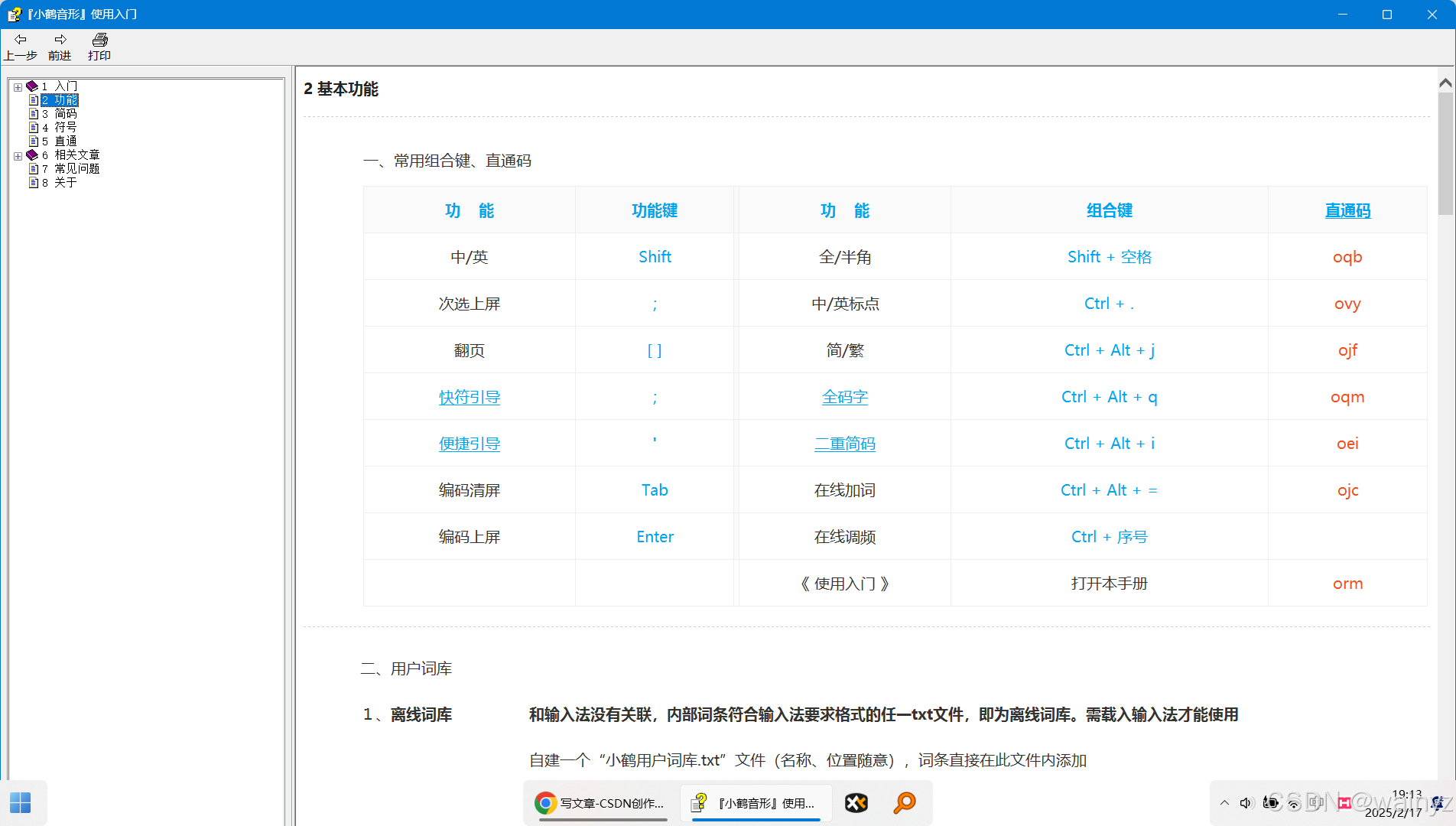Follow the 直通码 header link
Viewport: 1456px width, 826px height.
pos(1347,210)
